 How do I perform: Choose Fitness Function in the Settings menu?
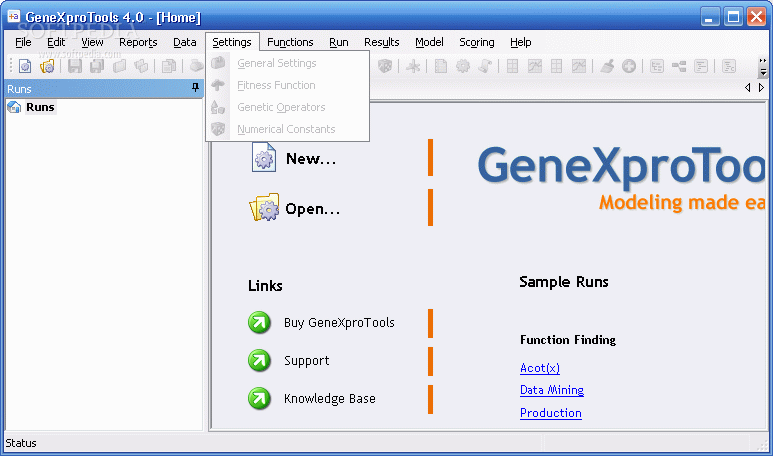click(x=287, y=85)
